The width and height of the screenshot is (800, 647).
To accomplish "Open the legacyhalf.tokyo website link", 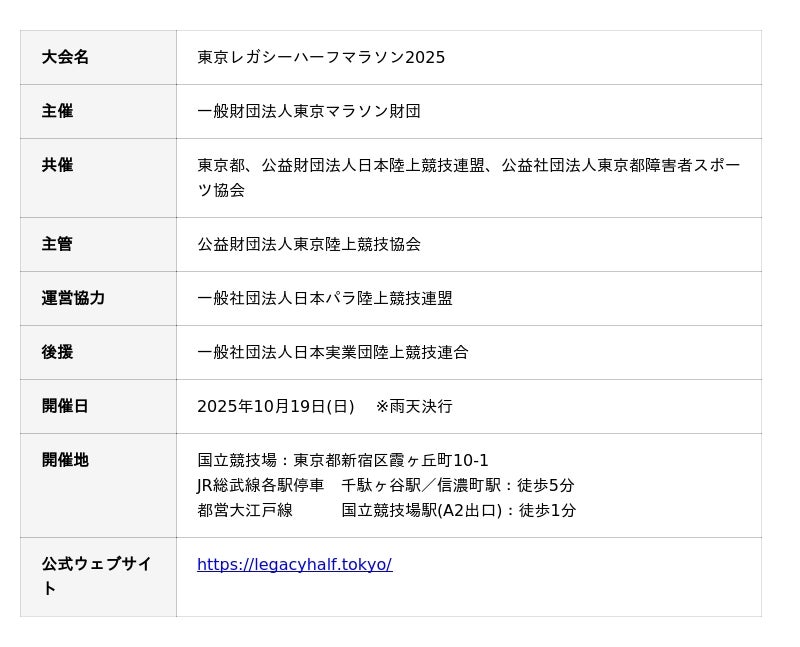I will pos(294,565).
